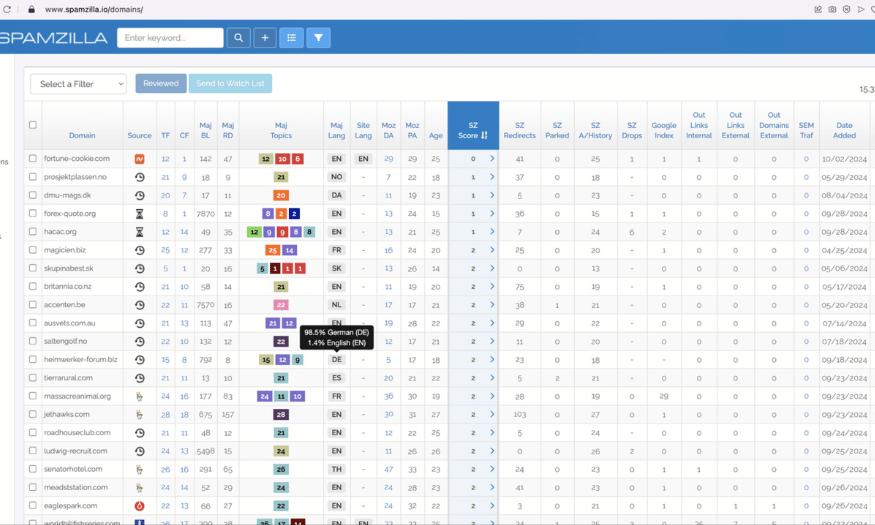Click the Send to Watch List button
This screenshot has width=875, height=525.
[230, 84]
